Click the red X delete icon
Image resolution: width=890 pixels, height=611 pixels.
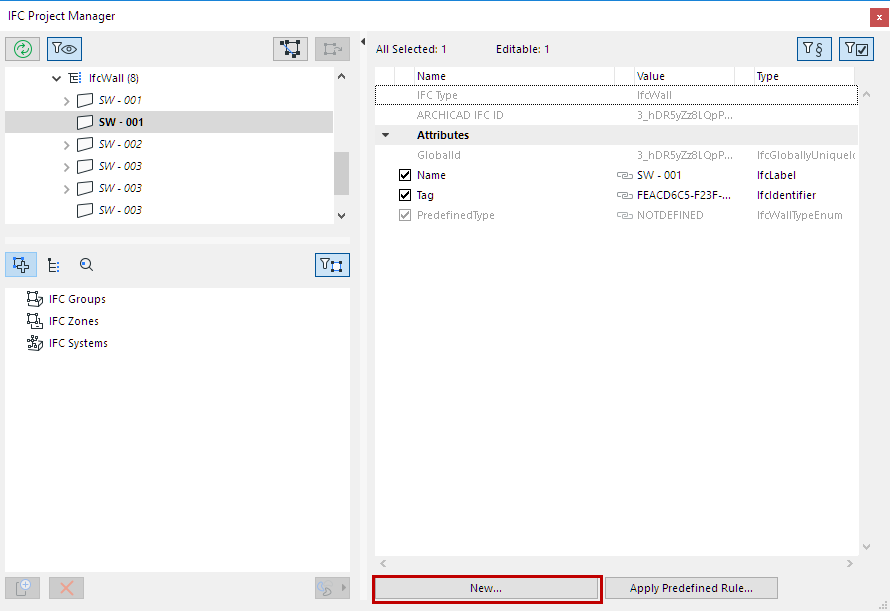[66, 588]
